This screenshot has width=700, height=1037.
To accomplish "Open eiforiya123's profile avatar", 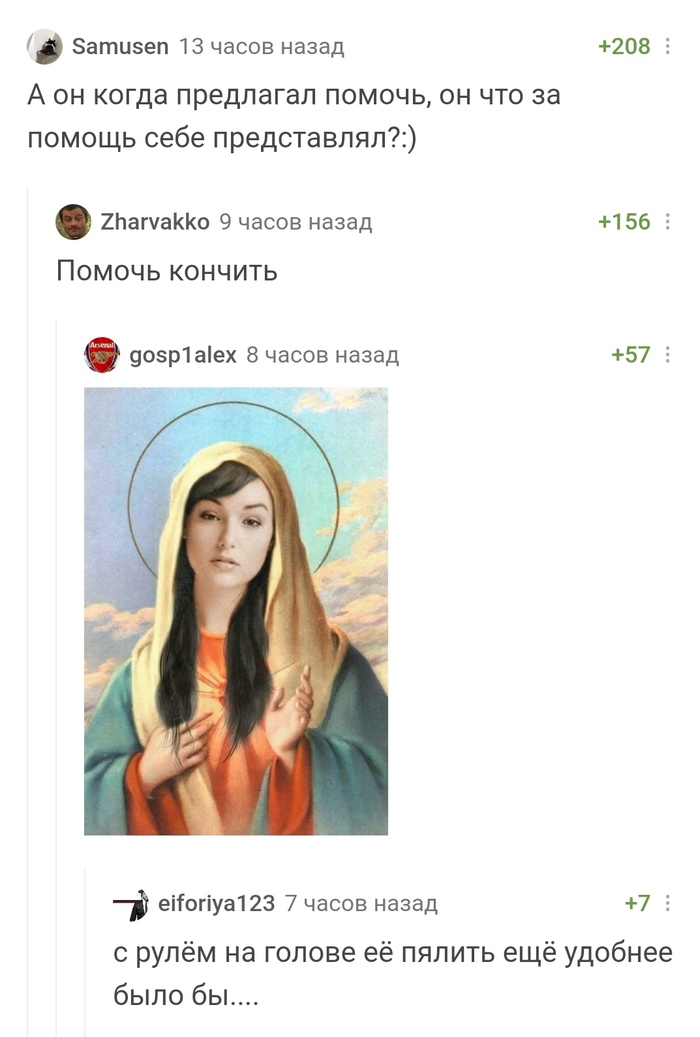I will click(x=130, y=904).
